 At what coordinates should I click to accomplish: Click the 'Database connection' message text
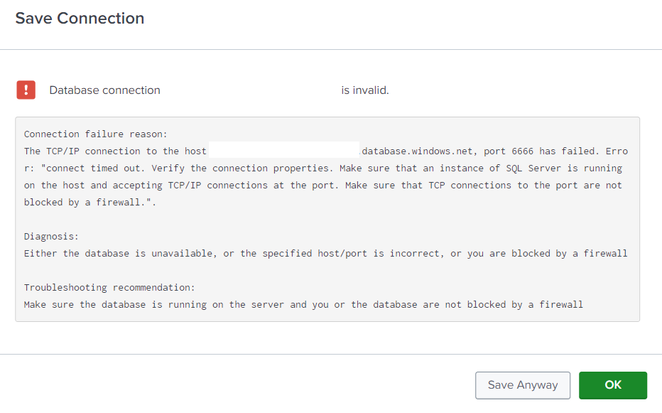point(105,90)
